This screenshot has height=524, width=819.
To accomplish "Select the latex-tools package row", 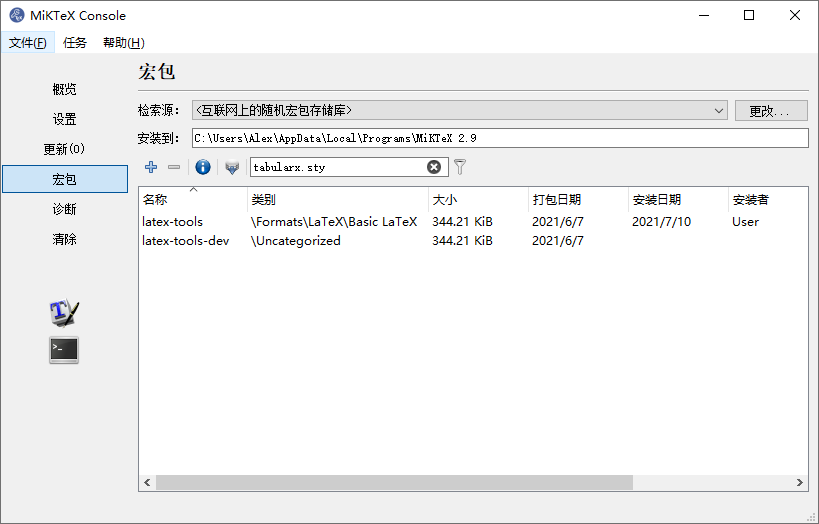I will coord(473,222).
